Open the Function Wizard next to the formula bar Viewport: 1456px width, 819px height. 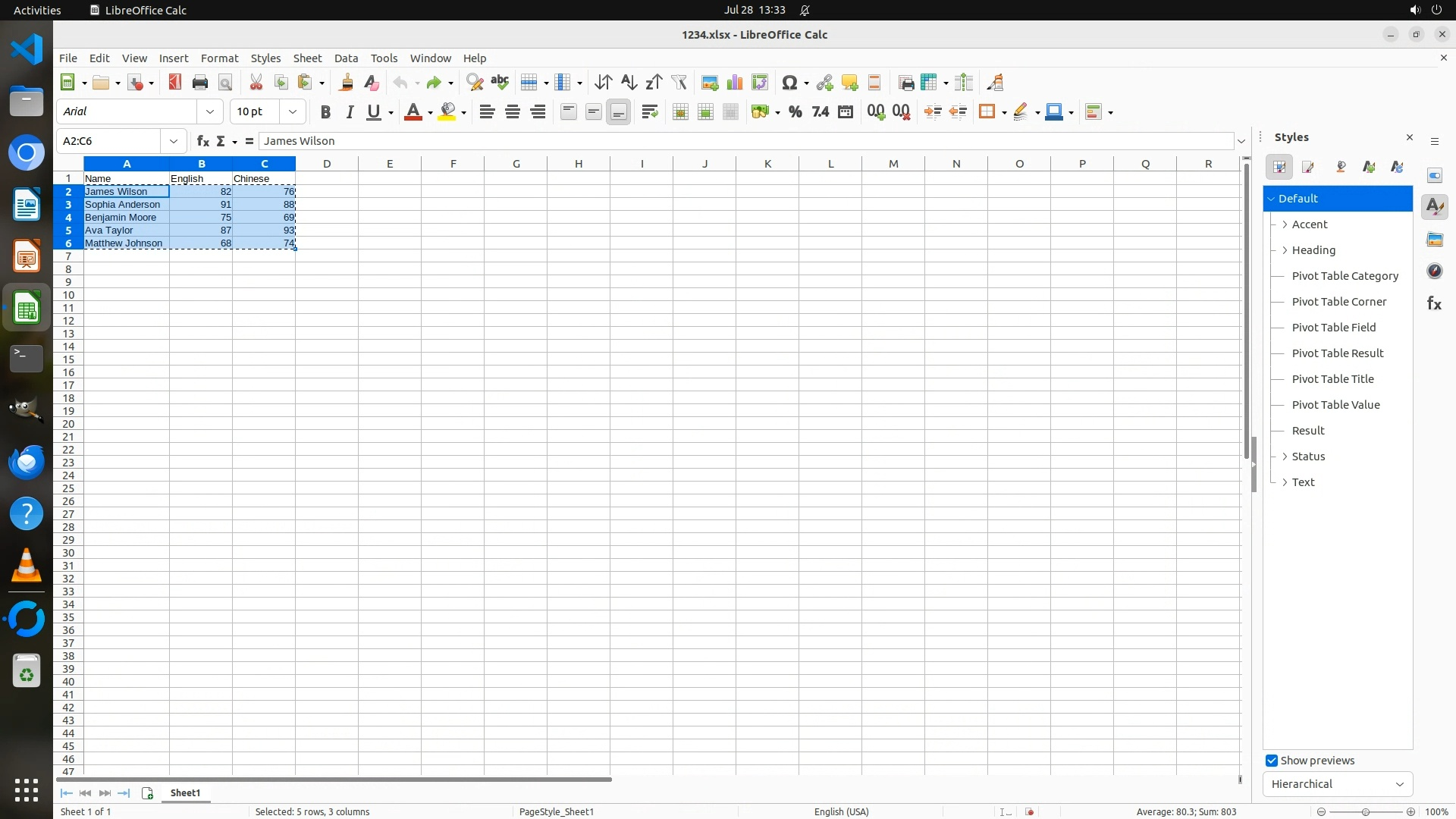[x=202, y=141]
